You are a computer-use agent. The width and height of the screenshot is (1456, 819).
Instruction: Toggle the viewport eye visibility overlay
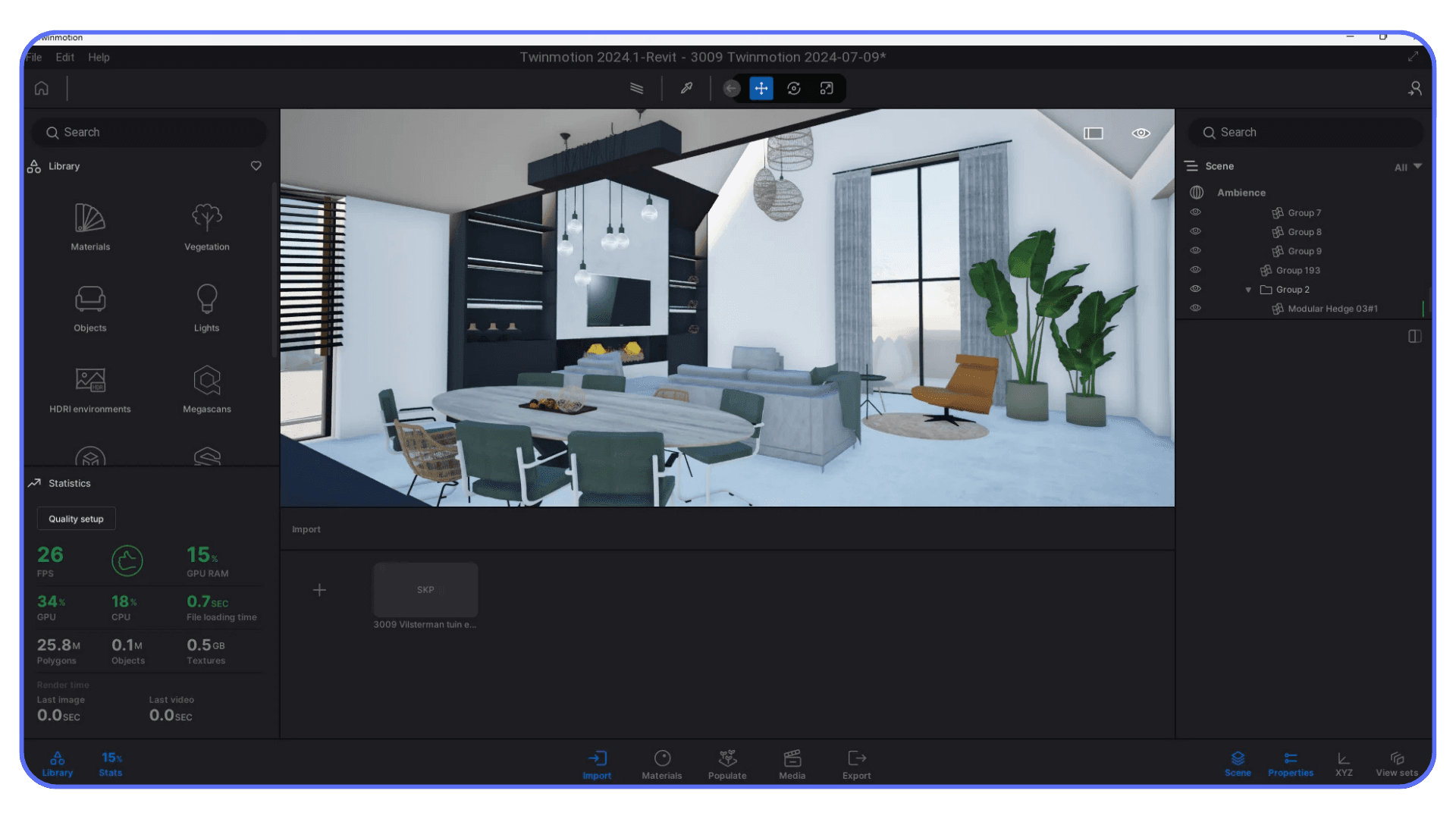pos(1141,133)
